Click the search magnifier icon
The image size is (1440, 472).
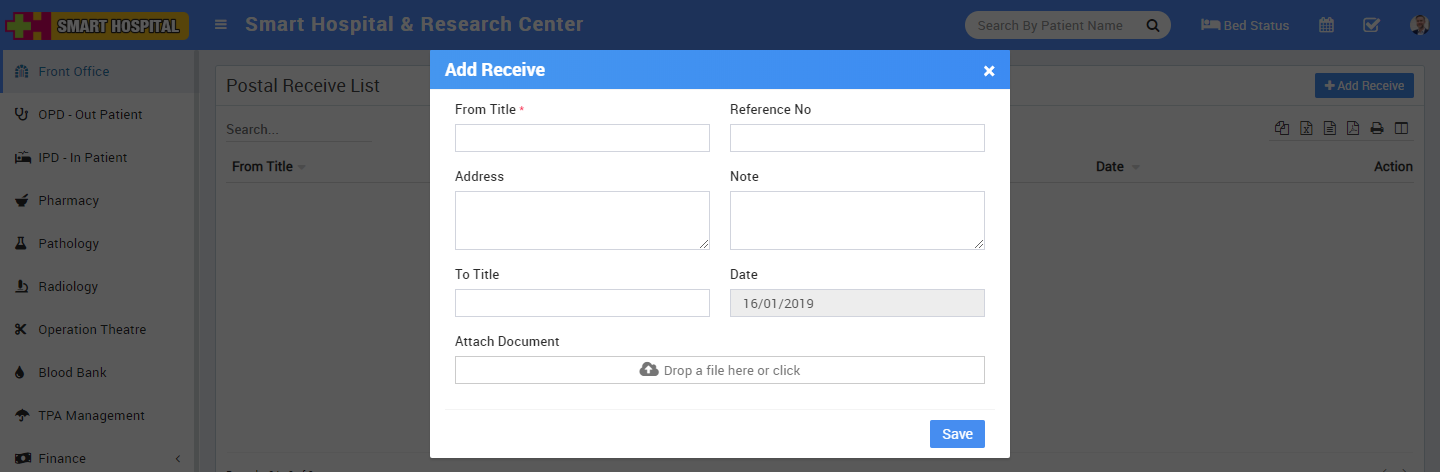[1152, 26]
